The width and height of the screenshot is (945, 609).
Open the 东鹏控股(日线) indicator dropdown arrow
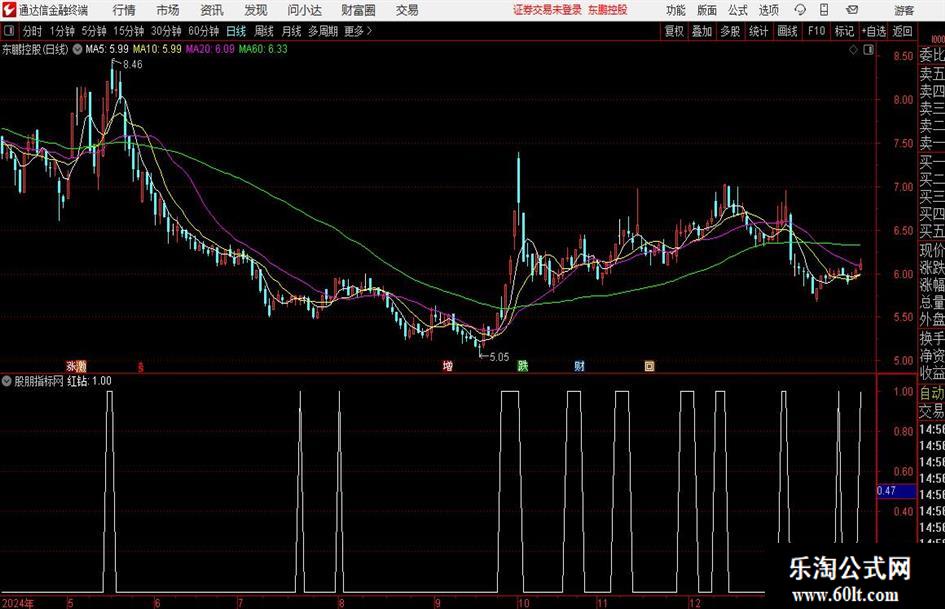(77, 49)
